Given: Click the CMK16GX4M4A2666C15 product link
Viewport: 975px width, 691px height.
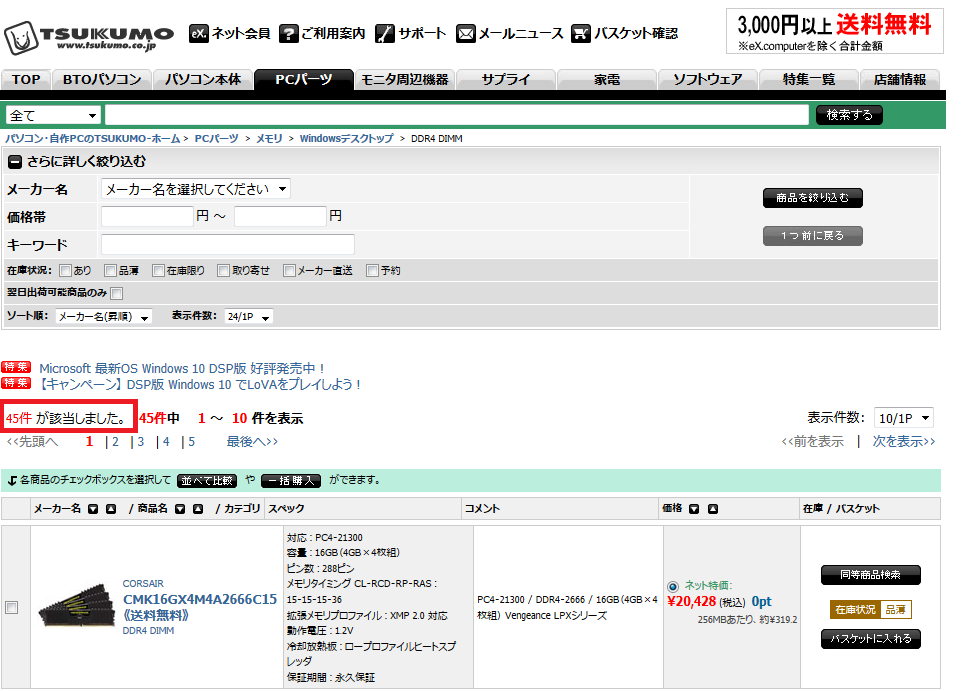Looking at the screenshot, I should tap(200, 600).
